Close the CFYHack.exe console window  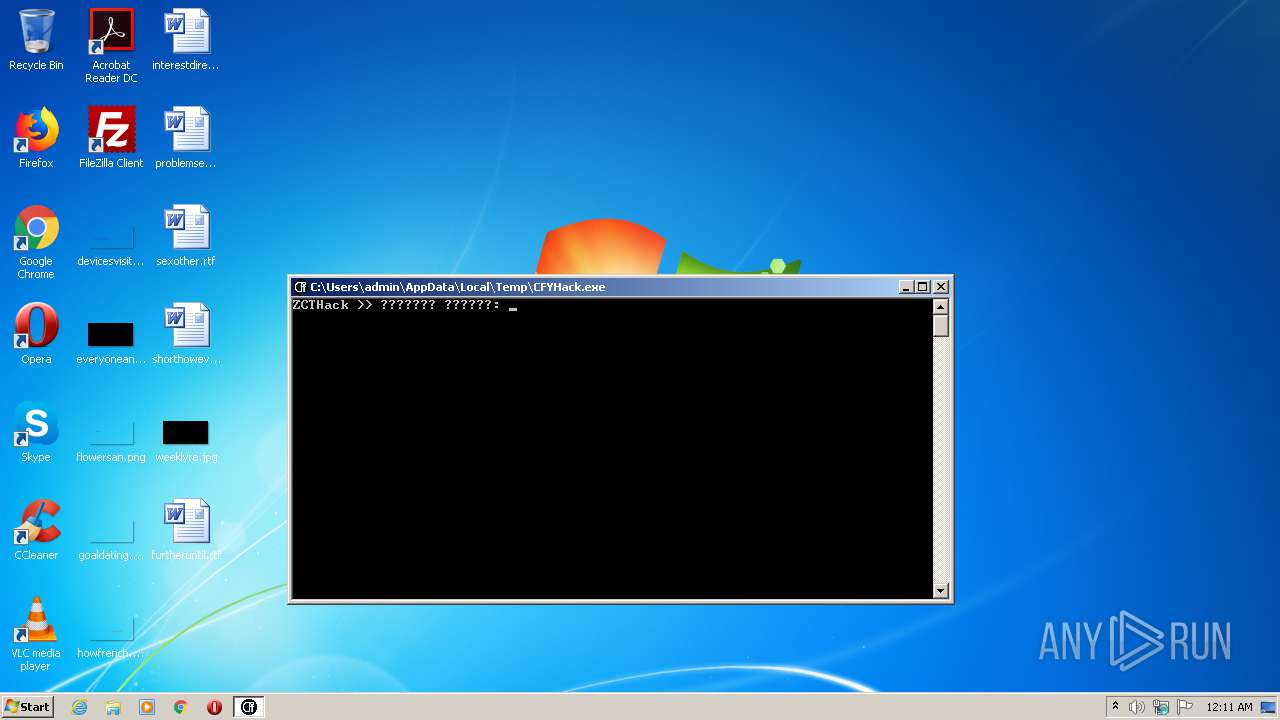click(941, 287)
